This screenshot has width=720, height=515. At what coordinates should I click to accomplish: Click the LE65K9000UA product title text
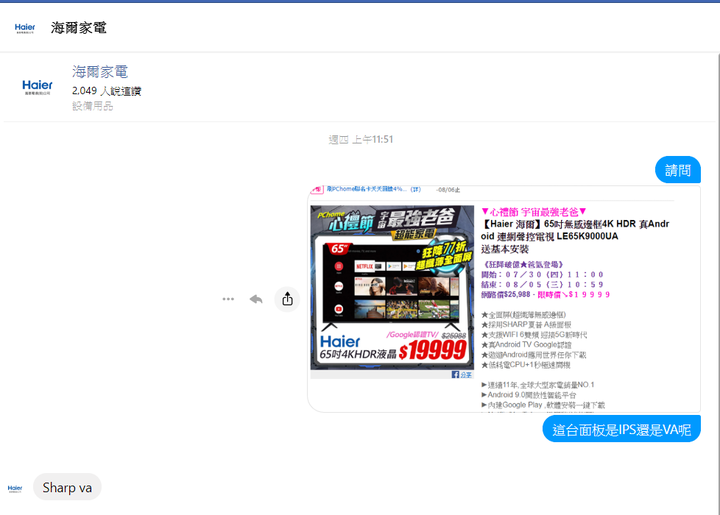coord(575,230)
